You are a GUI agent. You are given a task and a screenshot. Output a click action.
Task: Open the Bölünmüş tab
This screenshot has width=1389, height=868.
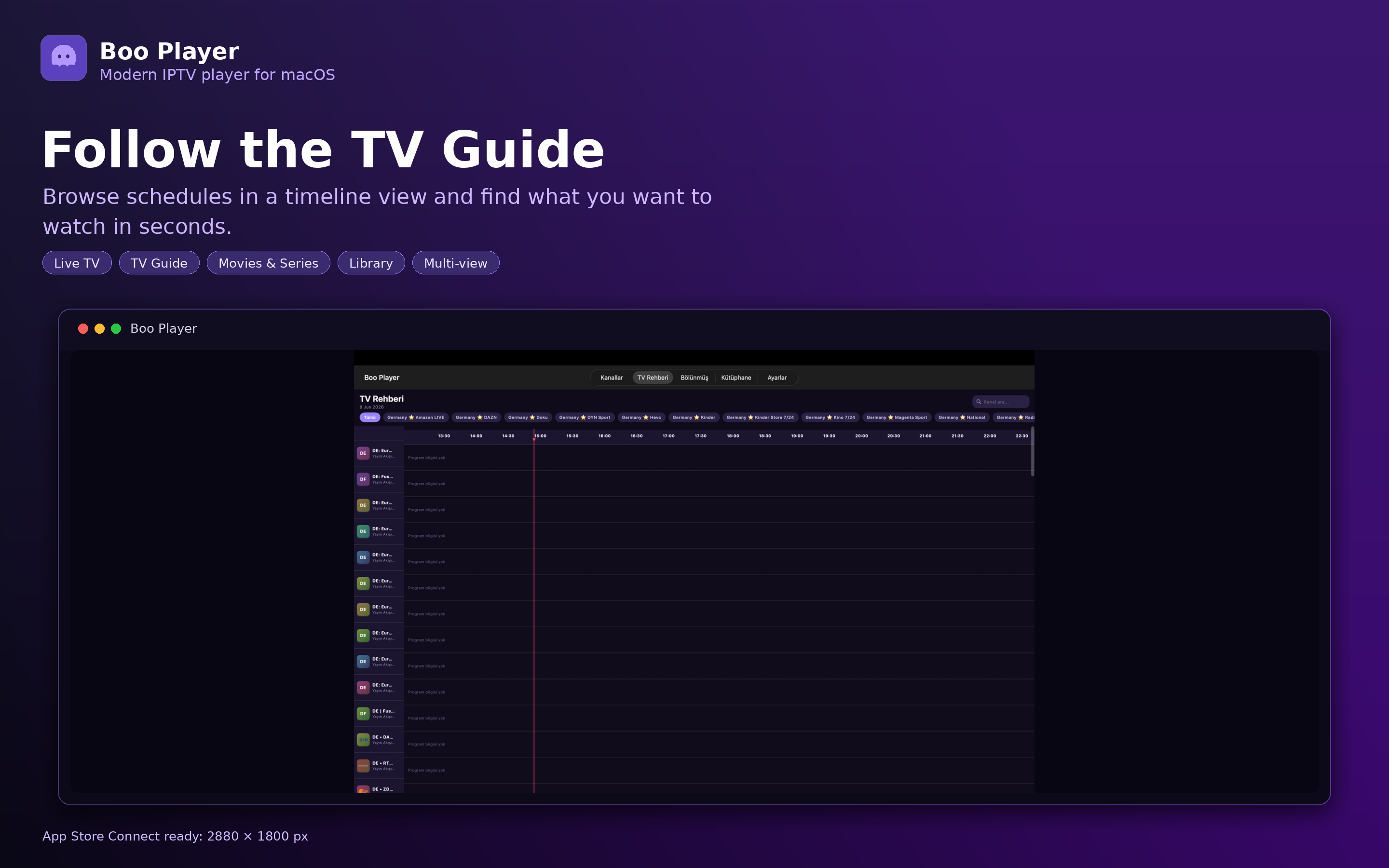point(694,378)
